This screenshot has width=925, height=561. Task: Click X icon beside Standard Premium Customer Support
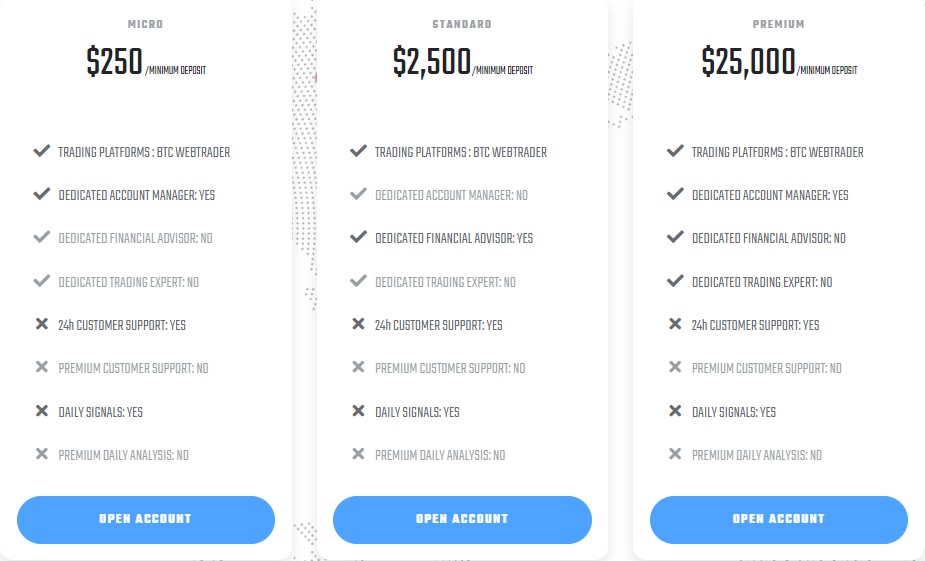click(358, 367)
